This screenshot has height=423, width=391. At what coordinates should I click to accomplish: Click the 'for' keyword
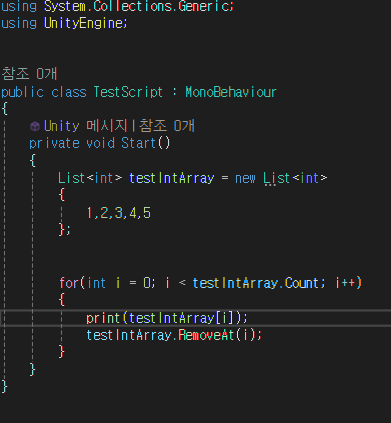coord(69,283)
